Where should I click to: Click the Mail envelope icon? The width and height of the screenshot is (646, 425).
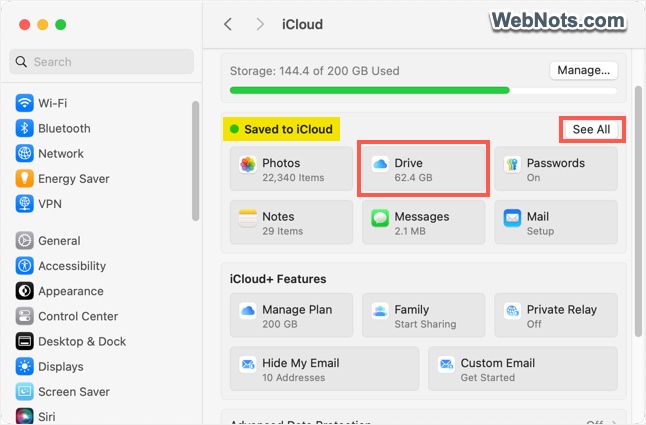tap(512, 218)
